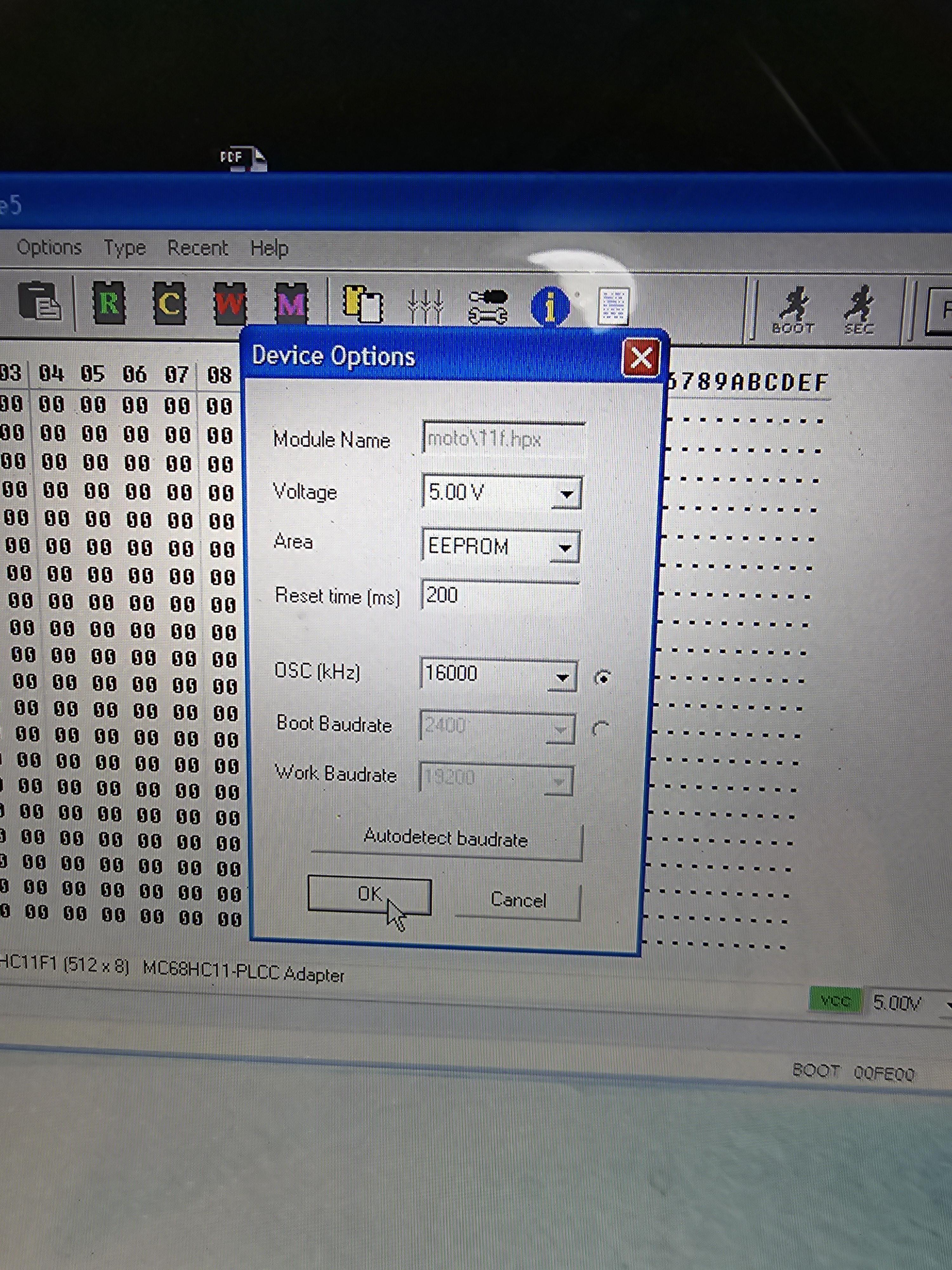Open the Type menu
The width and height of the screenshot is (952, 1270).
(x=124, y=248)
